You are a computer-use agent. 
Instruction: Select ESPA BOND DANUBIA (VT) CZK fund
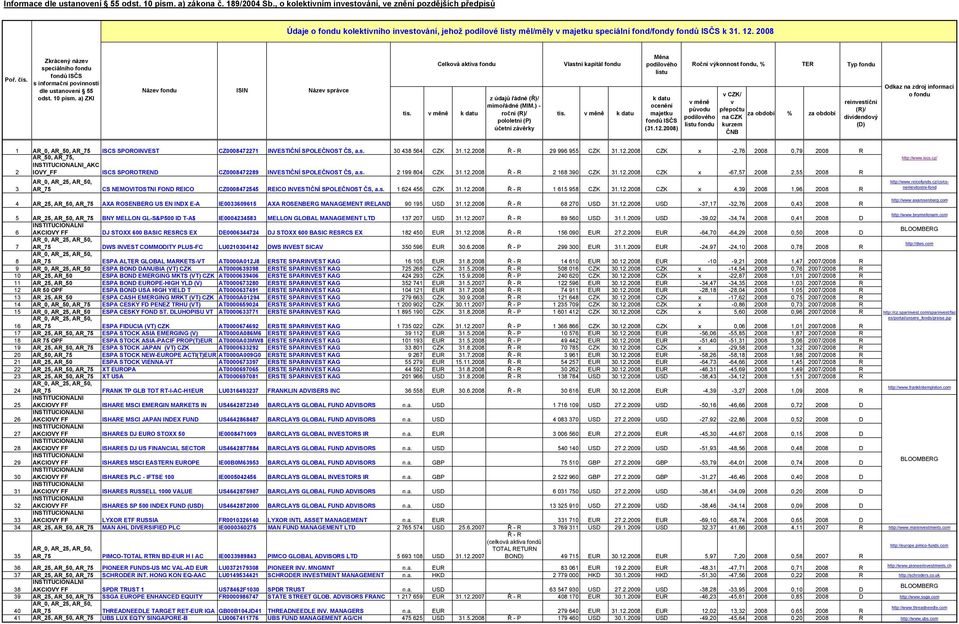tap(146, 269)
